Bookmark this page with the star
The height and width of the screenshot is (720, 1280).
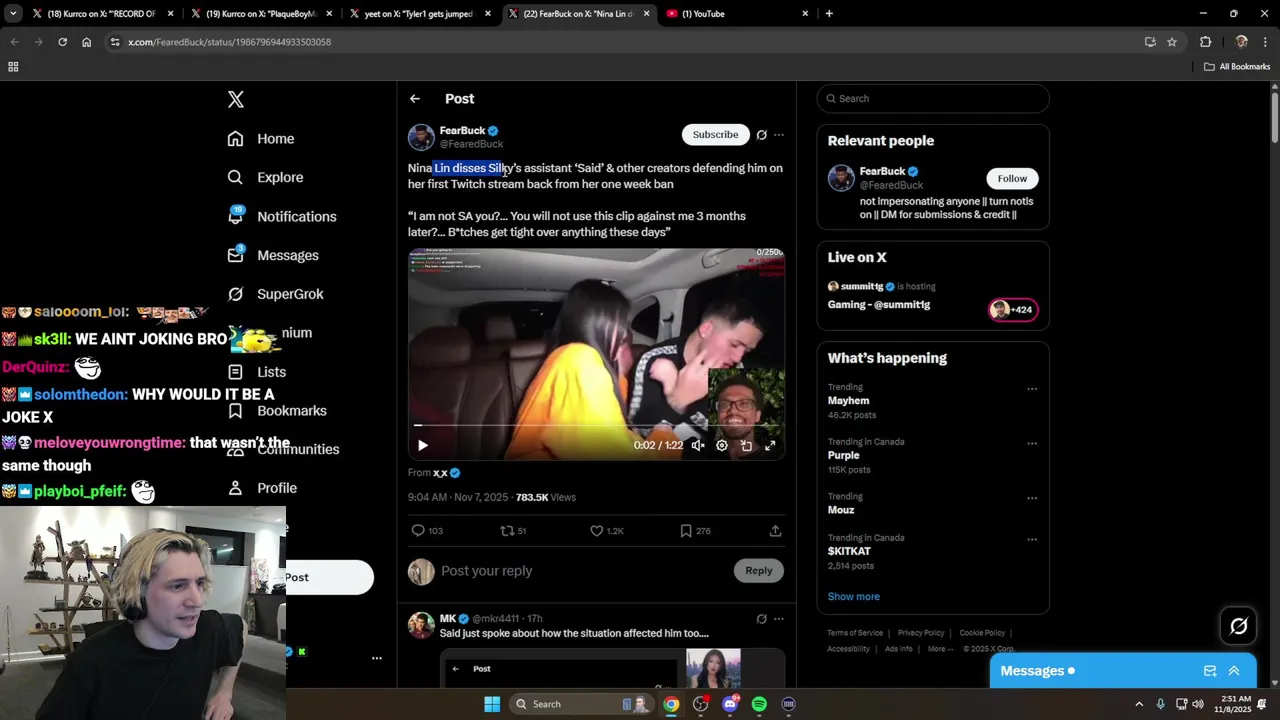[x=1172, y=42]
